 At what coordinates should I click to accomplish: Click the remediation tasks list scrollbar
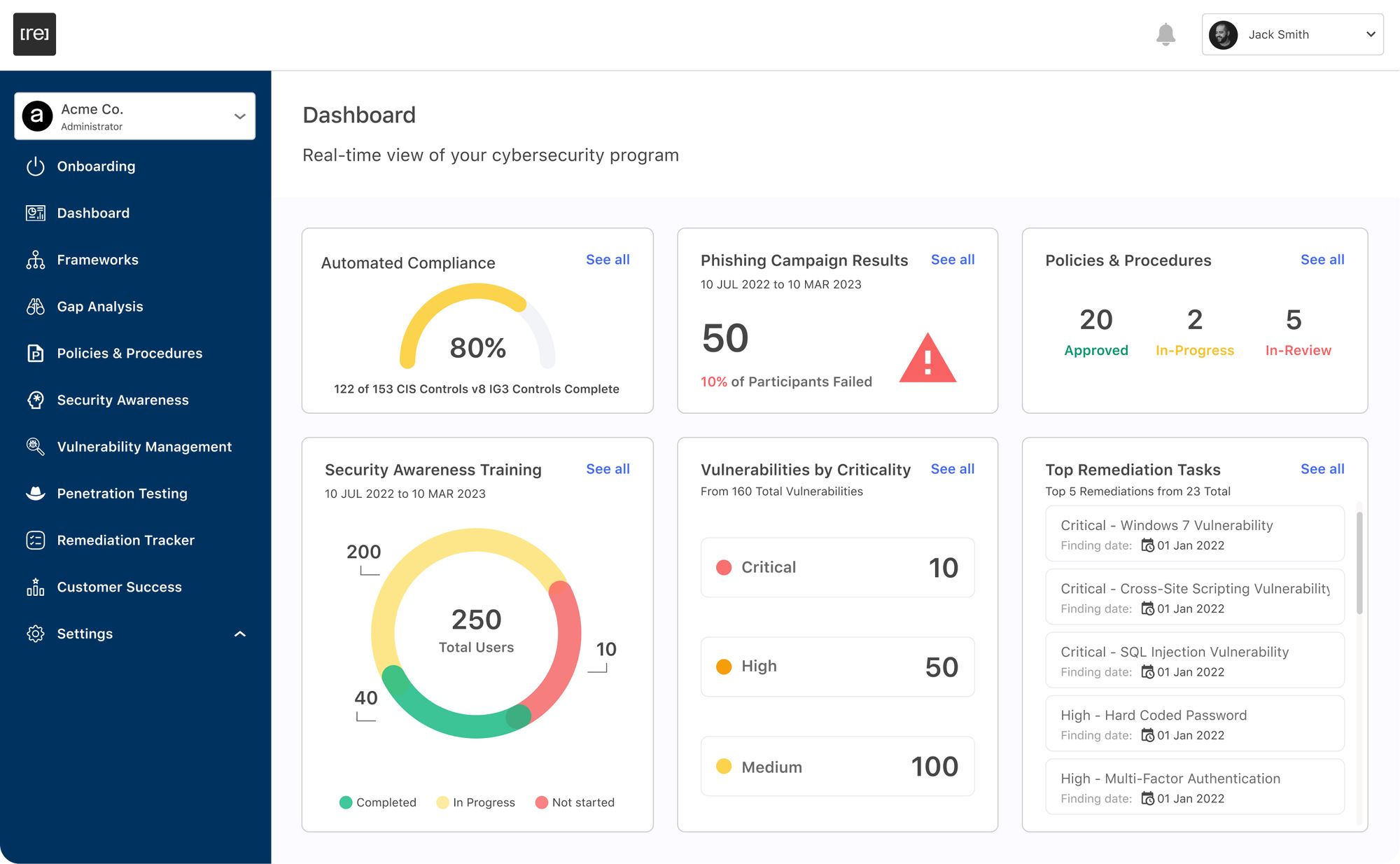point(1359,564)
